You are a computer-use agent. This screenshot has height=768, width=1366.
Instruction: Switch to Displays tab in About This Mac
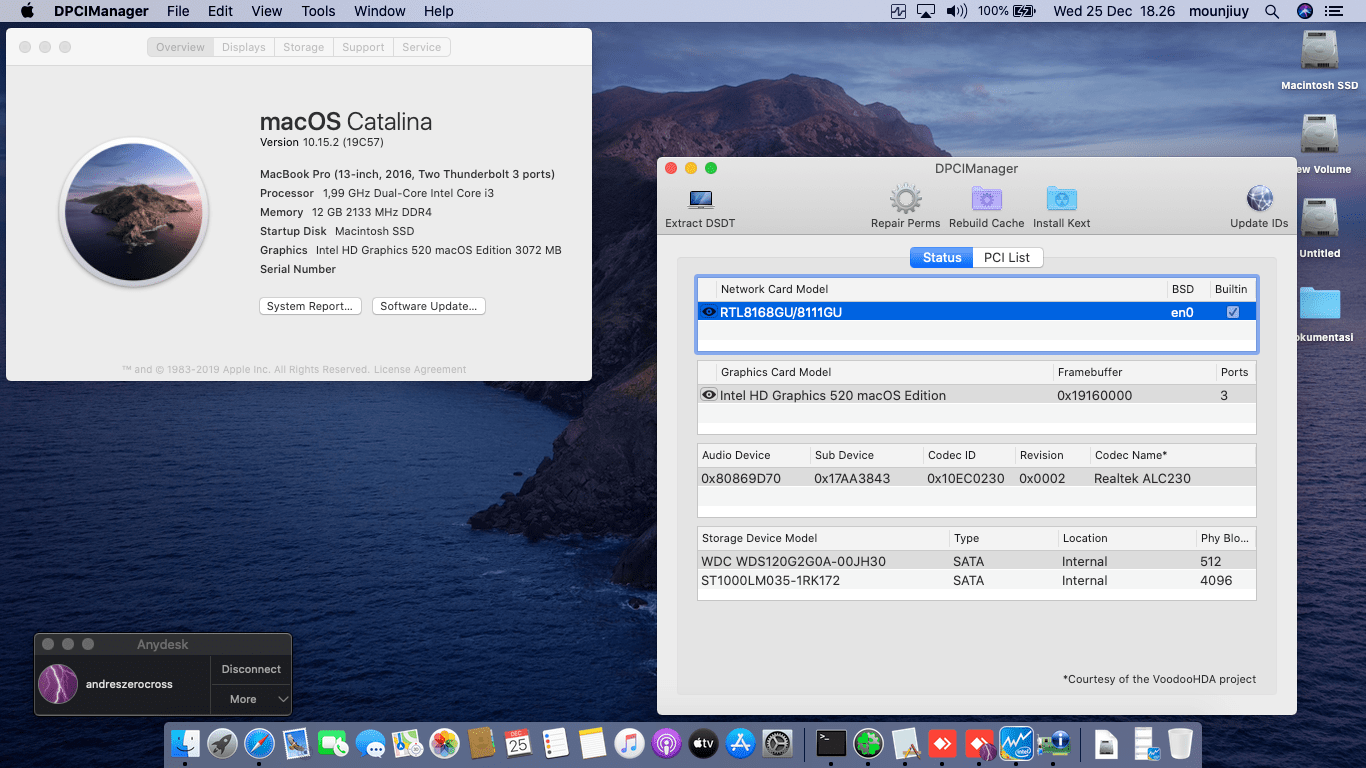pos(244,47)
